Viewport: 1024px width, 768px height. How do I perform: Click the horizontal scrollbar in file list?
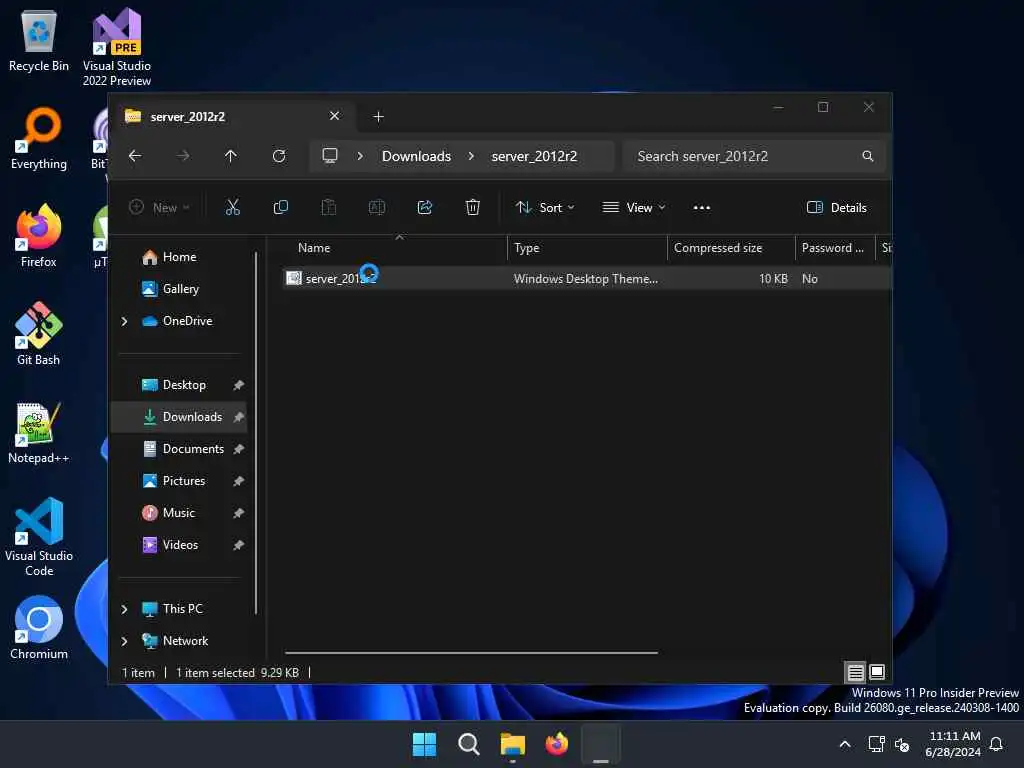[471, 652]
